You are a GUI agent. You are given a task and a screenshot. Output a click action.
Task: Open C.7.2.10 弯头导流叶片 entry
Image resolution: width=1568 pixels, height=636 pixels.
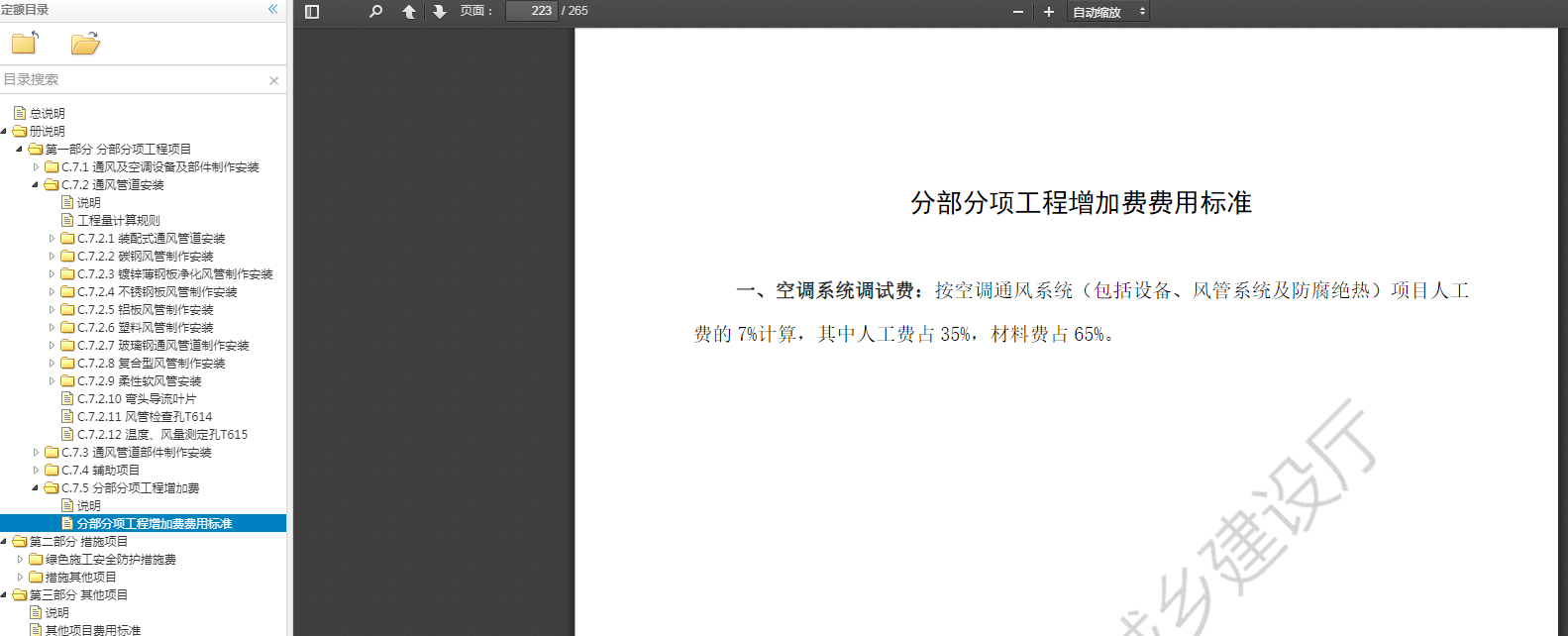point(137,398)
